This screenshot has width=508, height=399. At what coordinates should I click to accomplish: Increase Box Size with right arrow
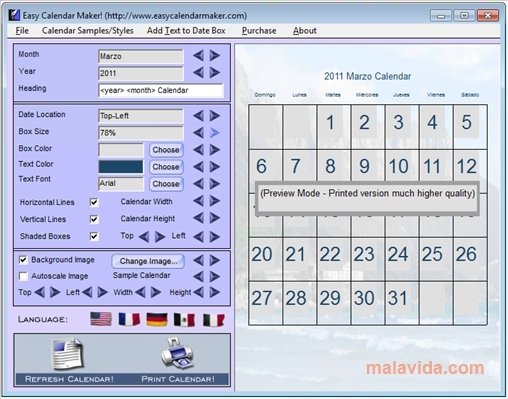tap(215, 133)
